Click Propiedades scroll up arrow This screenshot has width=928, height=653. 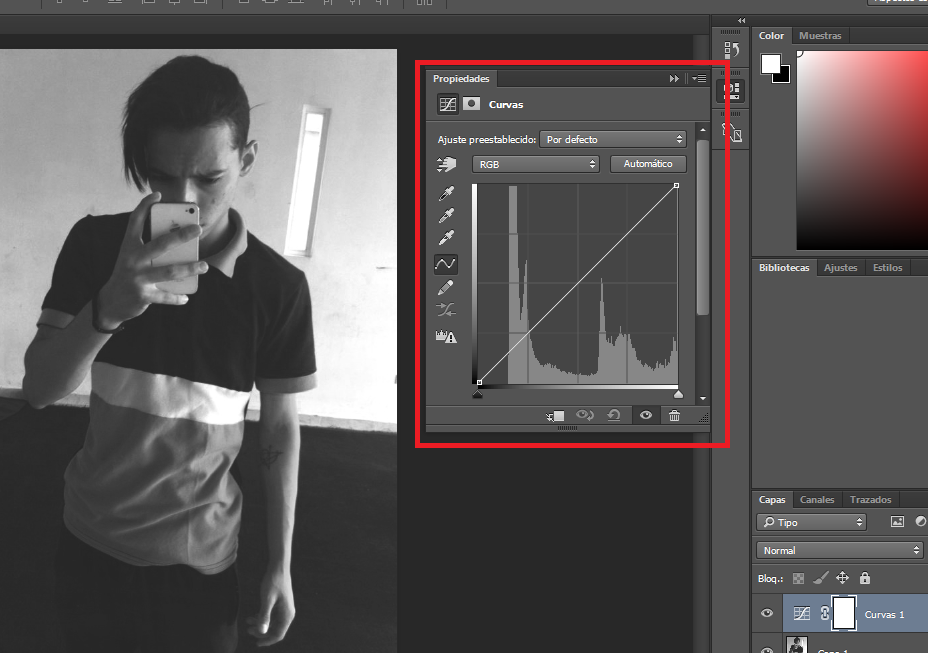click(703, 130)
